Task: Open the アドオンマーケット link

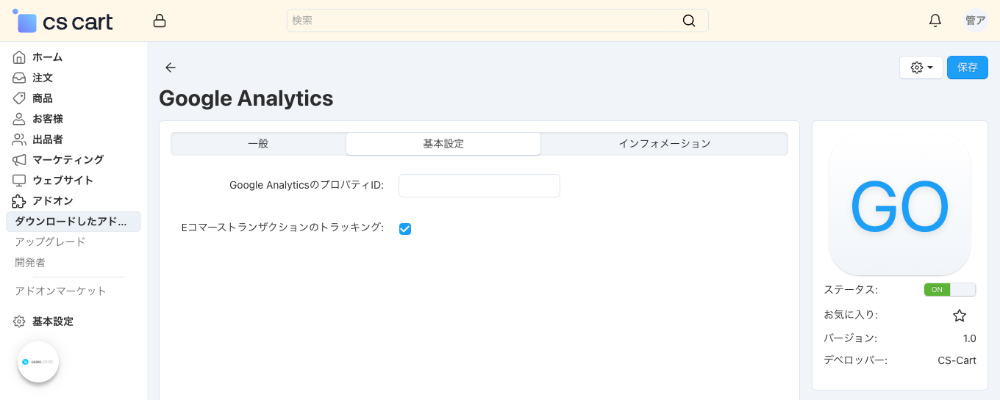Action: pyautogui.click(x=60, y=291)
